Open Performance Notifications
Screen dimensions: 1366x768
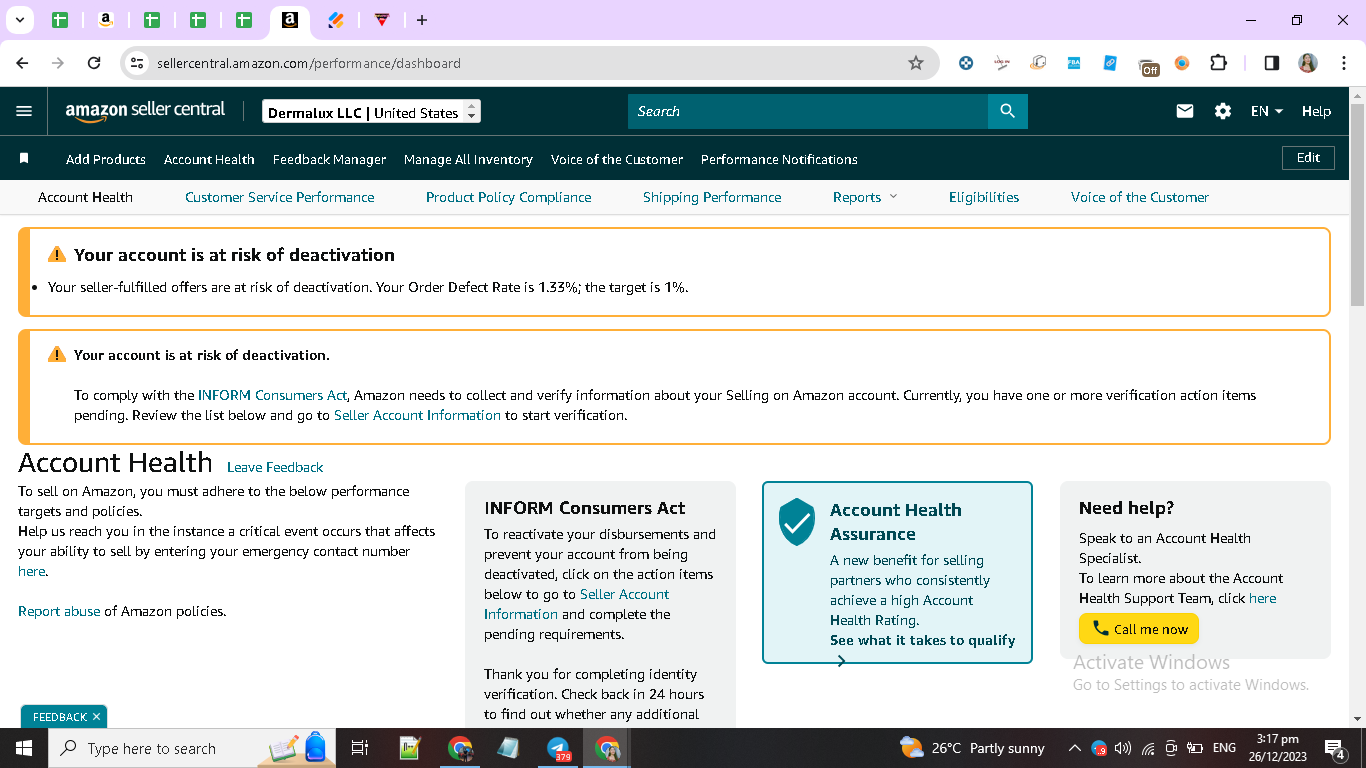point(779,159)
